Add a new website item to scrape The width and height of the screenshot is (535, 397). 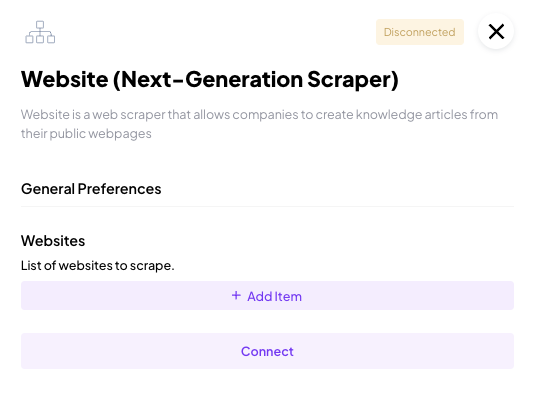268,296
